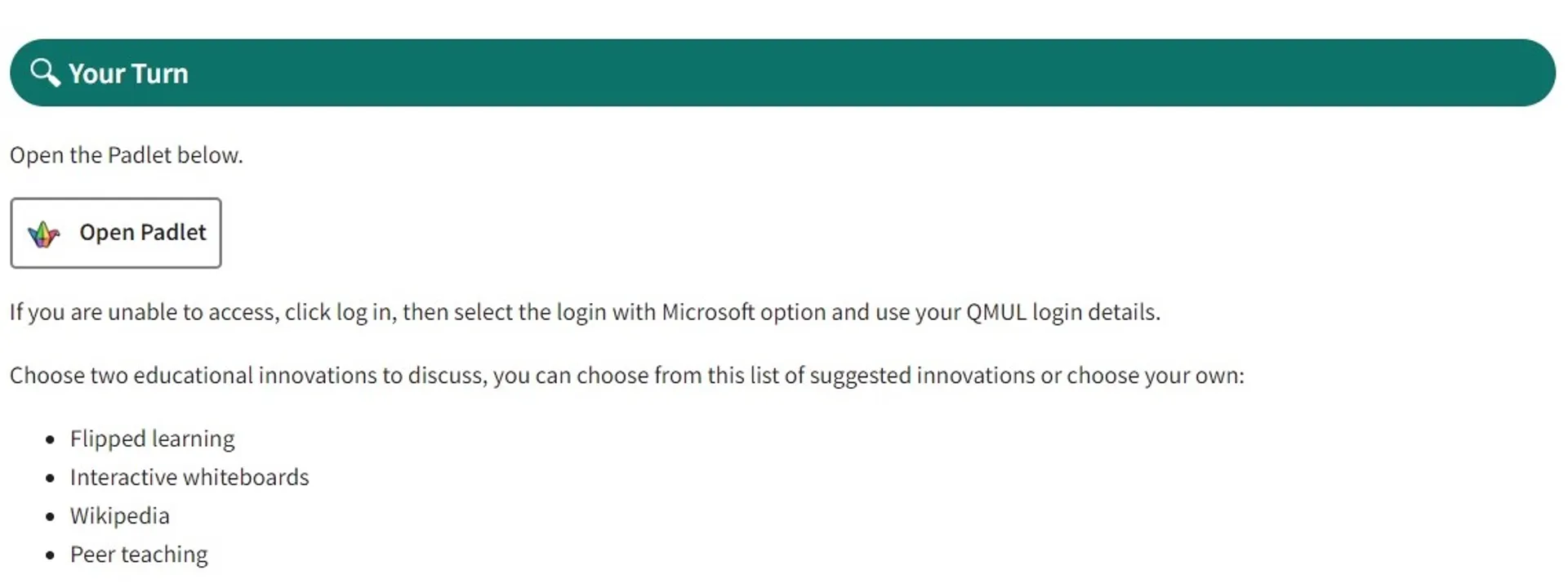The height and width of the screenshot is (584, 1568).
Task: Click the word 'Microsoft' in login instructions
Action: pos(708,312)
